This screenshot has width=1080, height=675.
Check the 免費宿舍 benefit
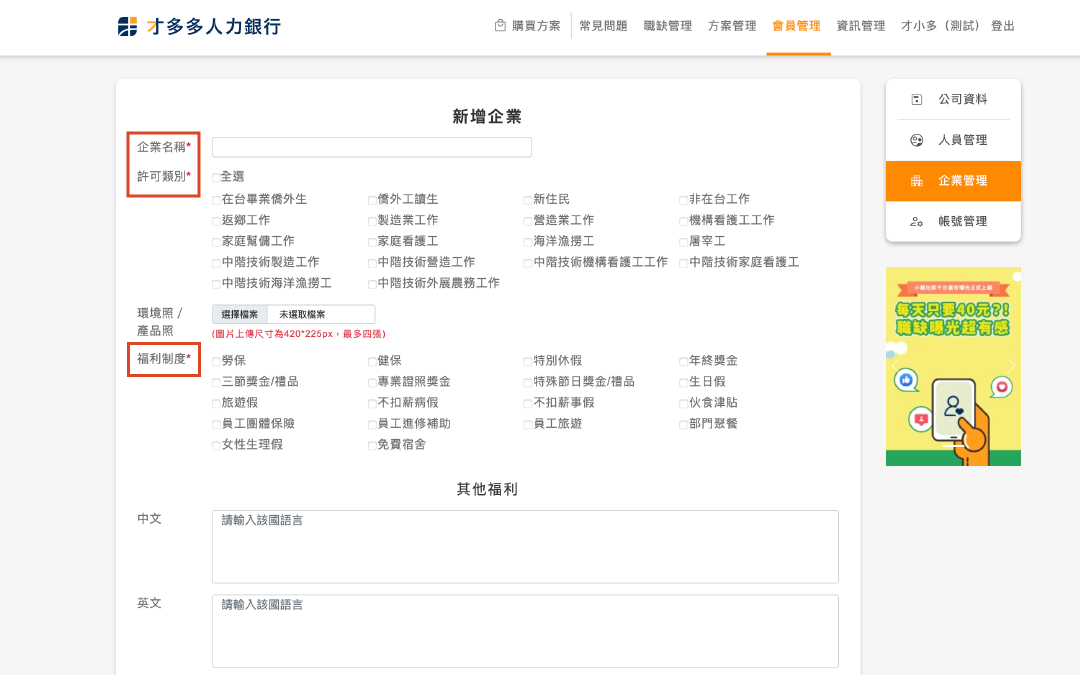point(372,445)
